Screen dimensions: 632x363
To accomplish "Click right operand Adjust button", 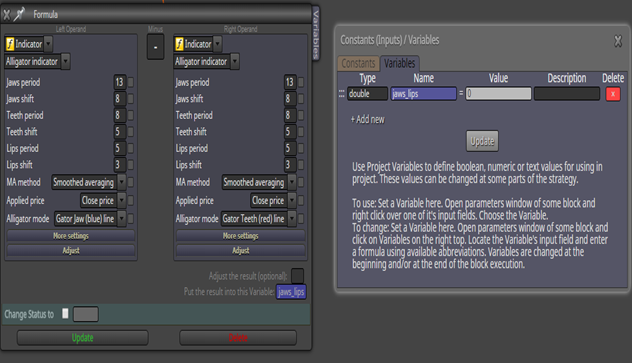I will [240, 251].
